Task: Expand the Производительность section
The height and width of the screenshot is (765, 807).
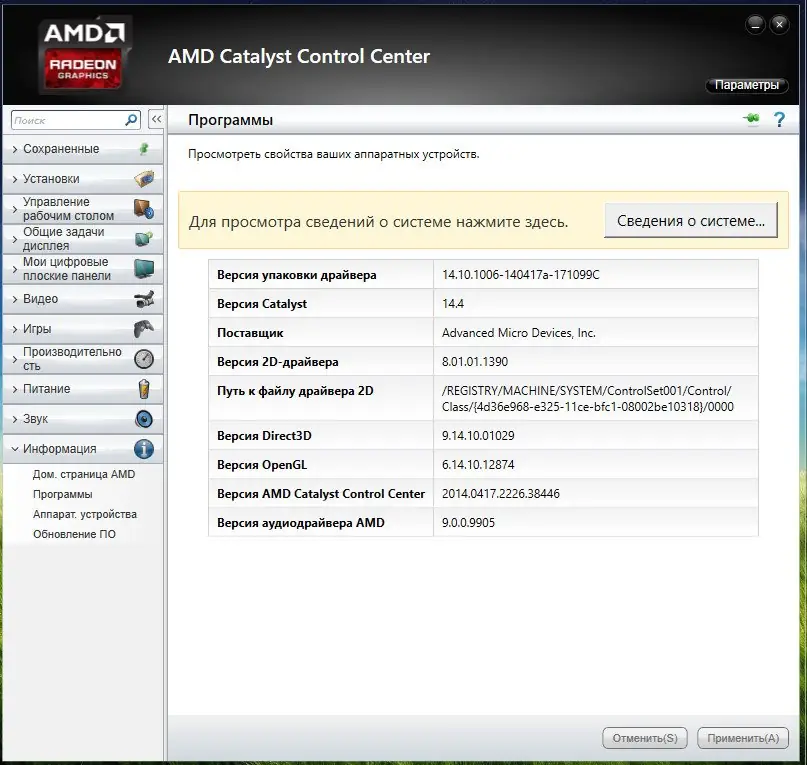Action: click(x=83, y=359)
